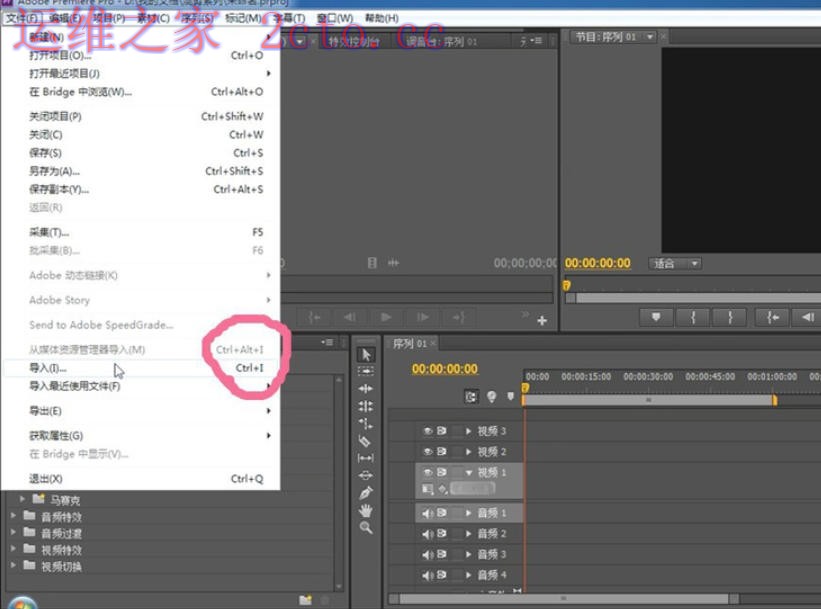Click the Windows Start orb

point(22,603)
